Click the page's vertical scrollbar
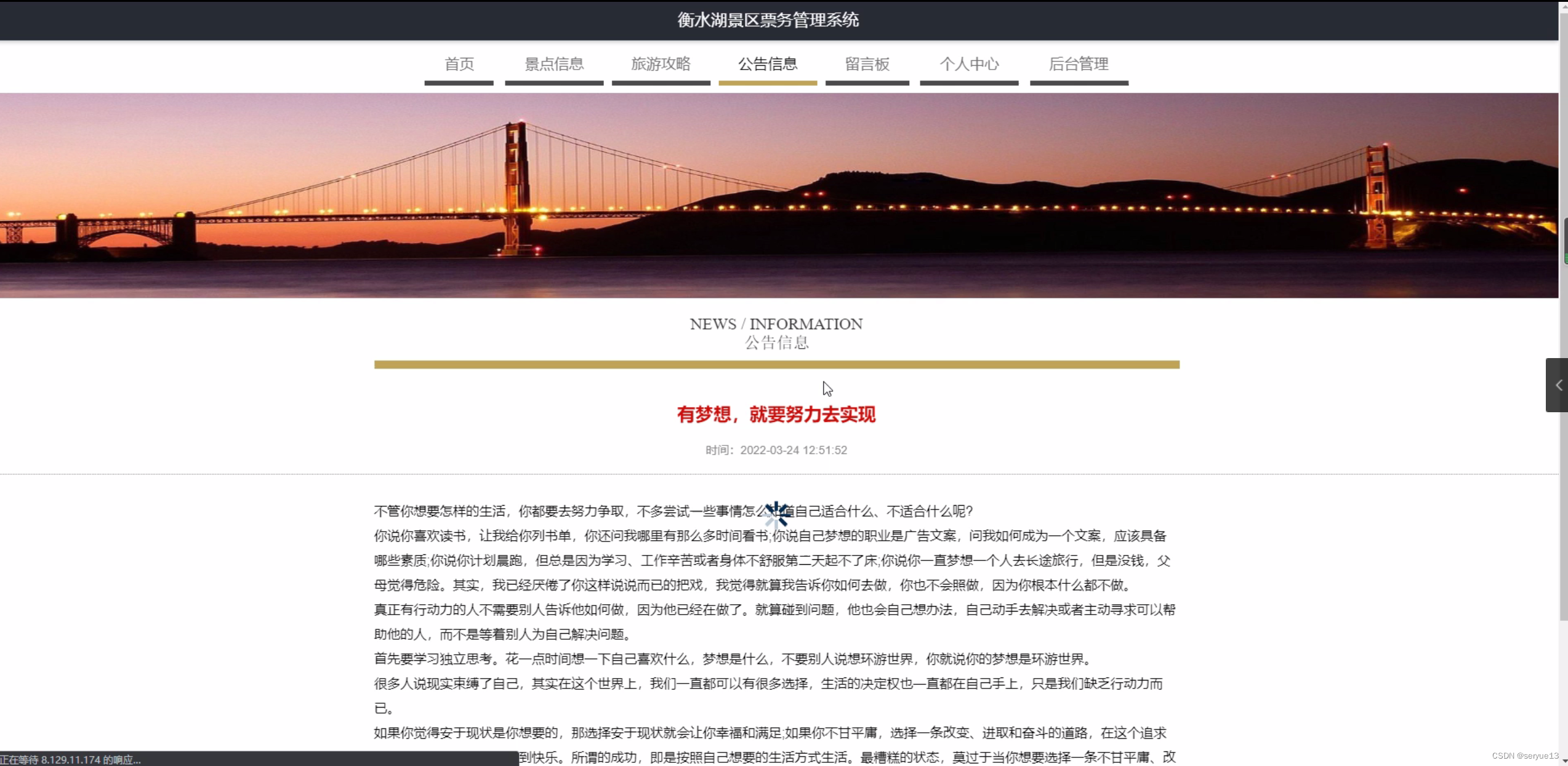 coord(1562,308)
